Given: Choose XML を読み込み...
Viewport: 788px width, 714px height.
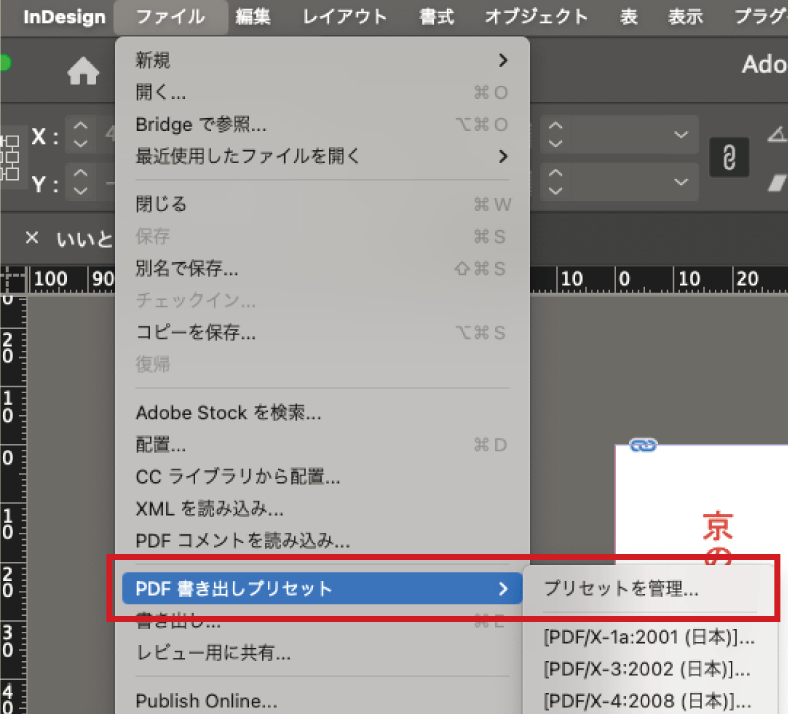Looking at the screenshot, I should point(322,509).
